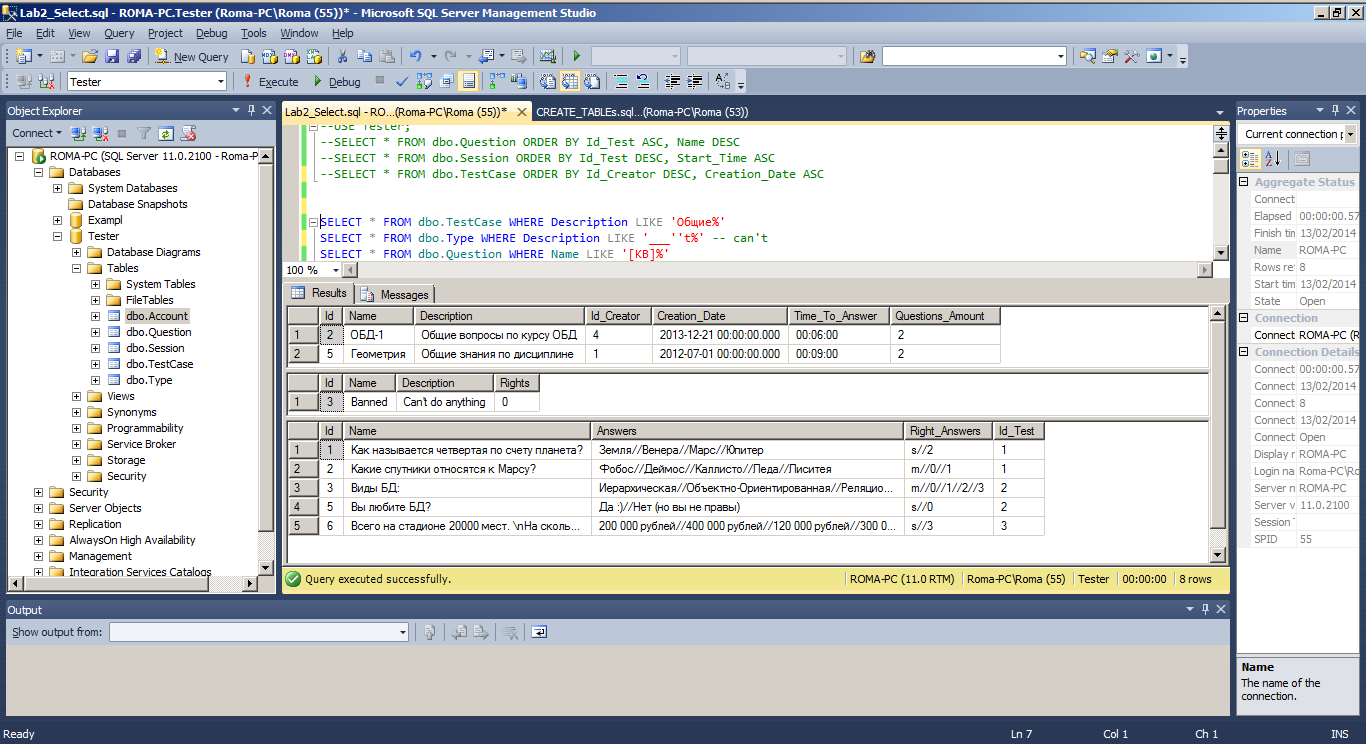
Task: Open the 100 % zoom dropdown
Action: 338,270
